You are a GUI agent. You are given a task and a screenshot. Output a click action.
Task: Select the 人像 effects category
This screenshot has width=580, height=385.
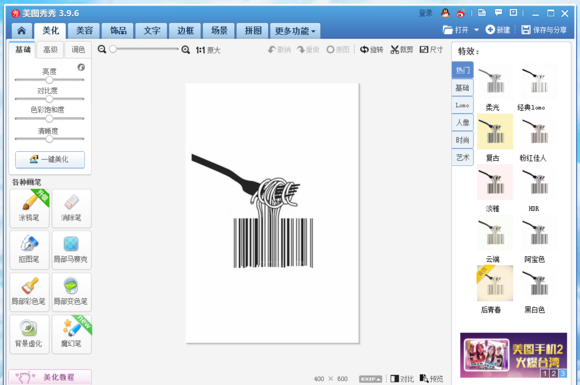click(462, 122)
